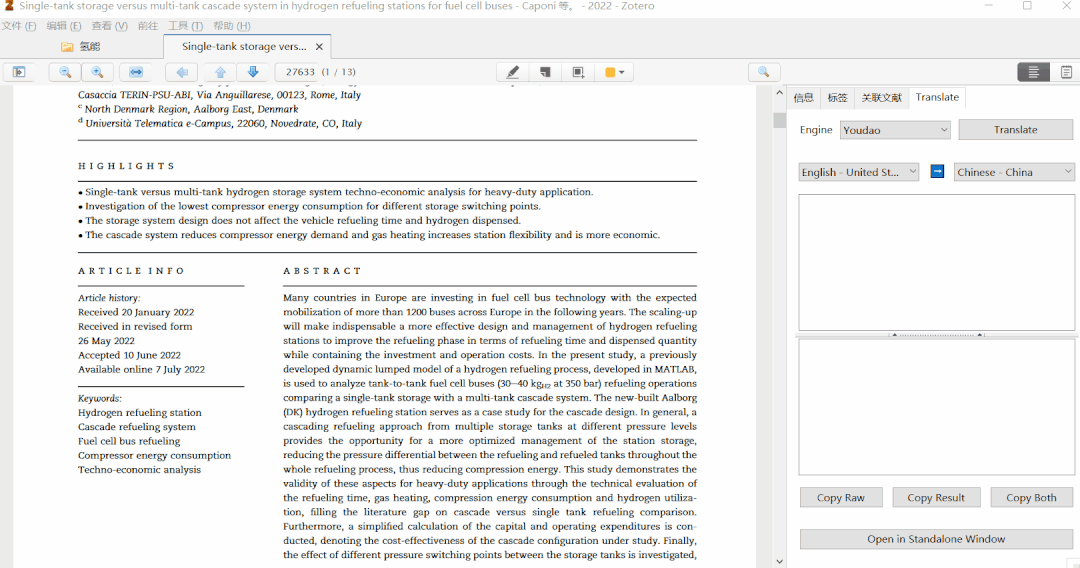This screenshot has height=568, width=1080.
Task: Open find in document search
Action: point(763,72)
